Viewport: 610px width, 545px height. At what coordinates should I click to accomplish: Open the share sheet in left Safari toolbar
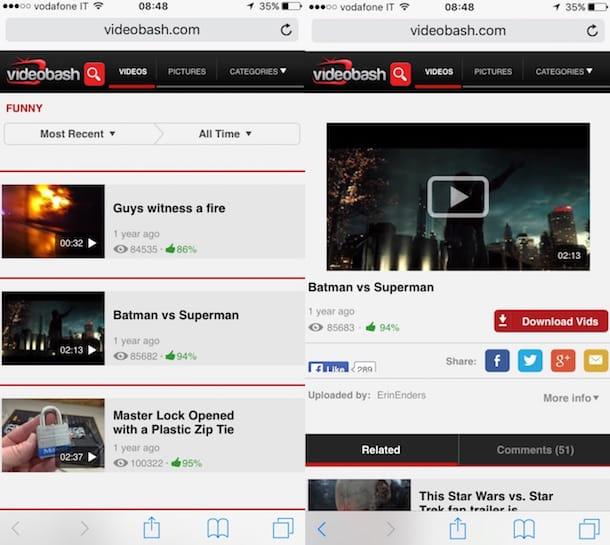152,528
